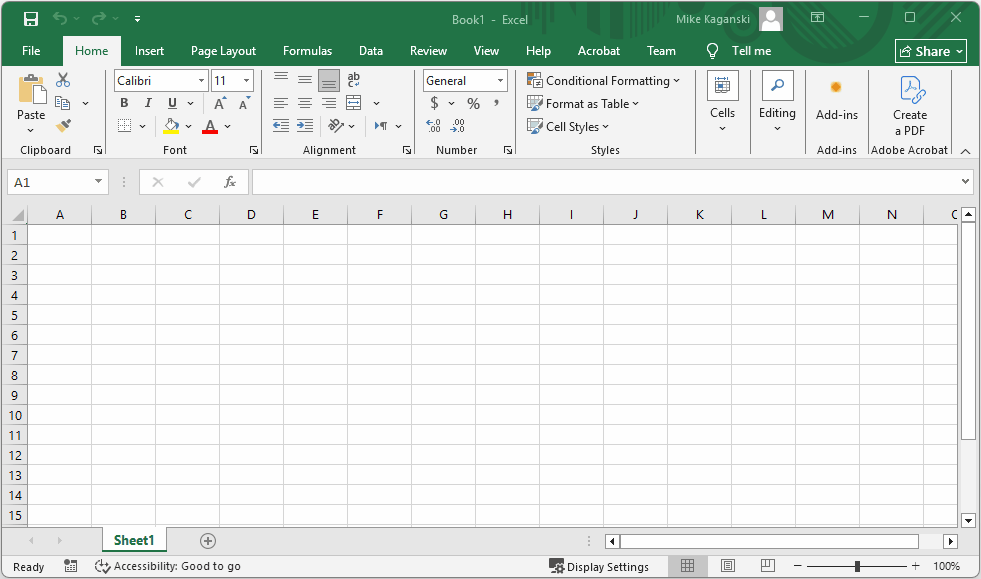Open the font size 11 dropdown
Screen dimensions: 981x579
(247, 81)
